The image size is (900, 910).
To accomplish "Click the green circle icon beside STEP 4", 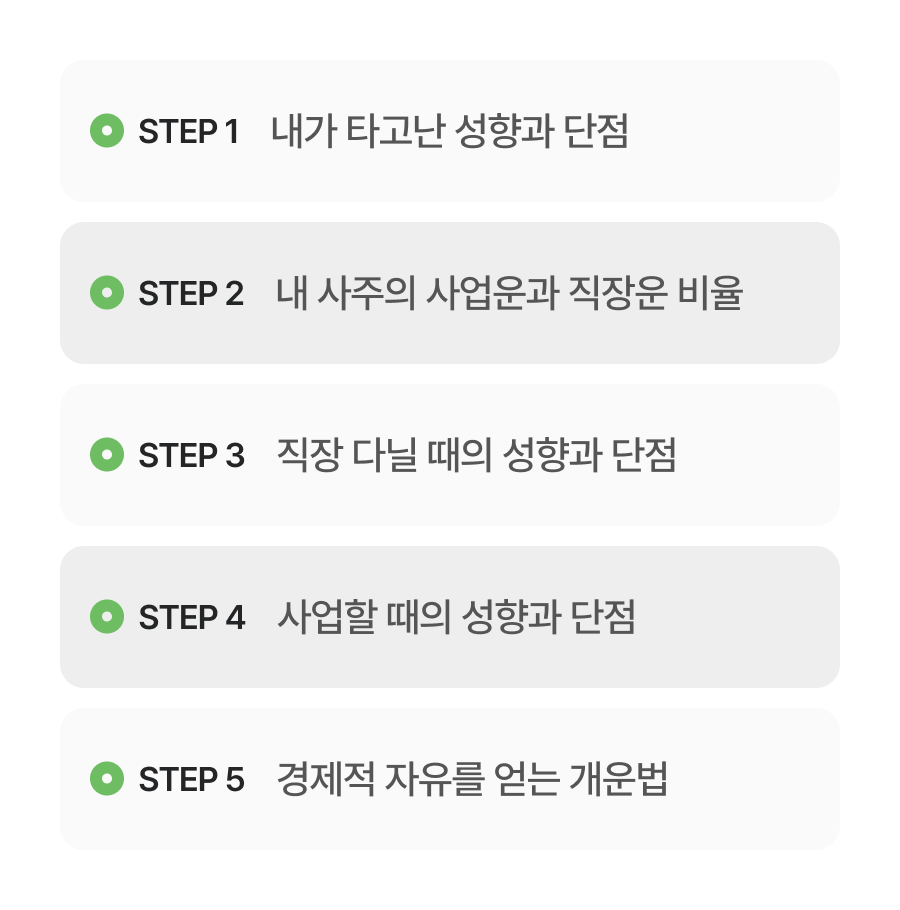I will [107, 616].
